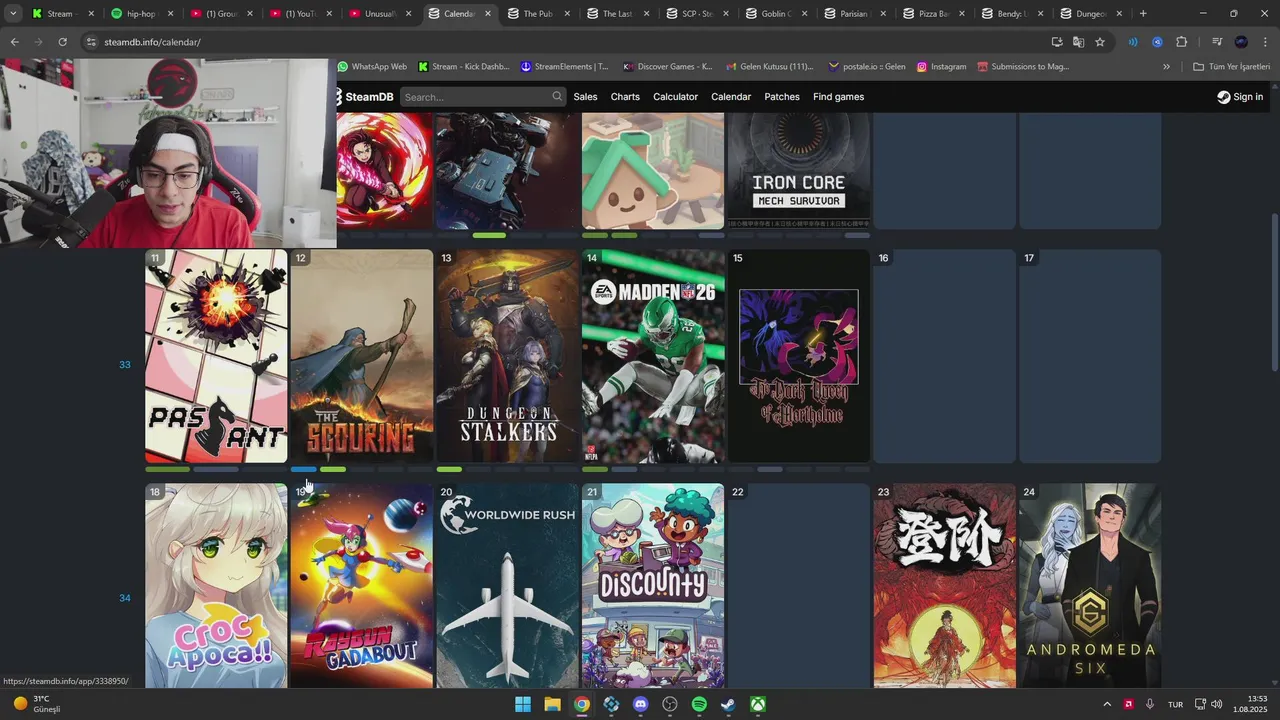Open the Charts menu item
The height and width of the screenshot is (720, 1280).
(x=625, y=97)
